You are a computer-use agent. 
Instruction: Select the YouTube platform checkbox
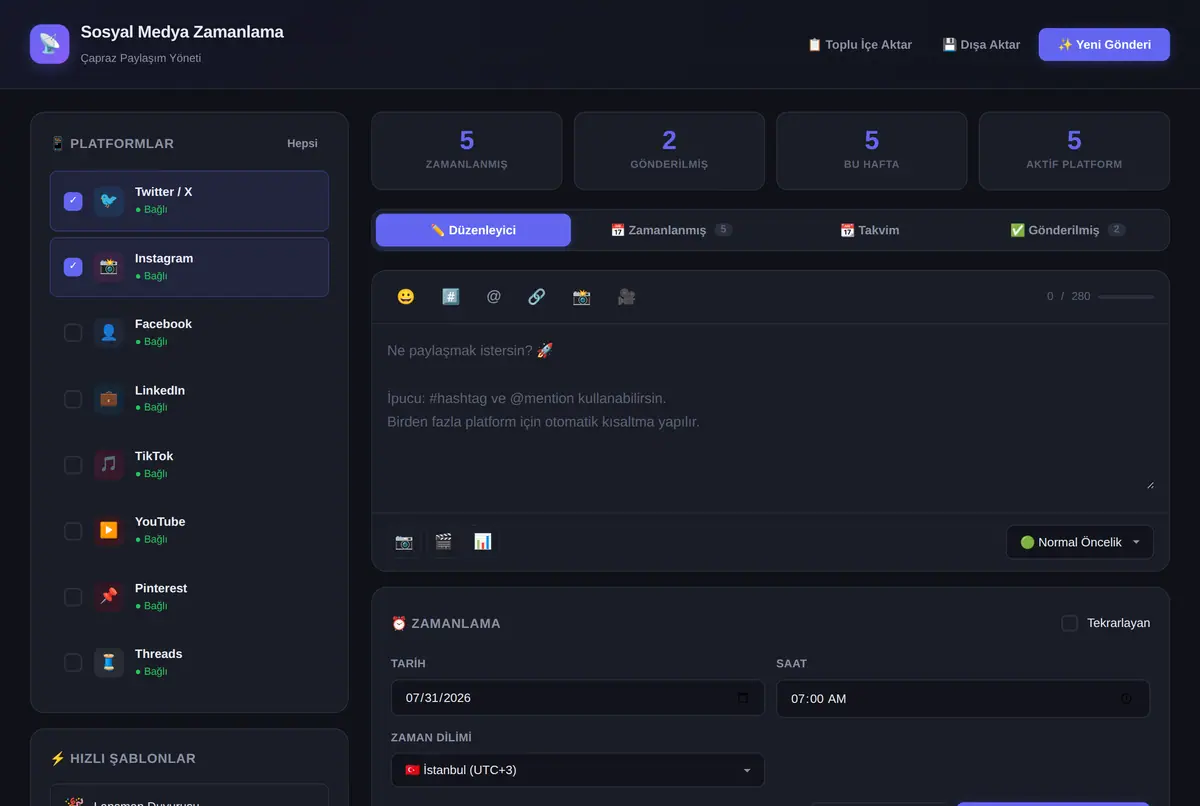pos(73,531)
